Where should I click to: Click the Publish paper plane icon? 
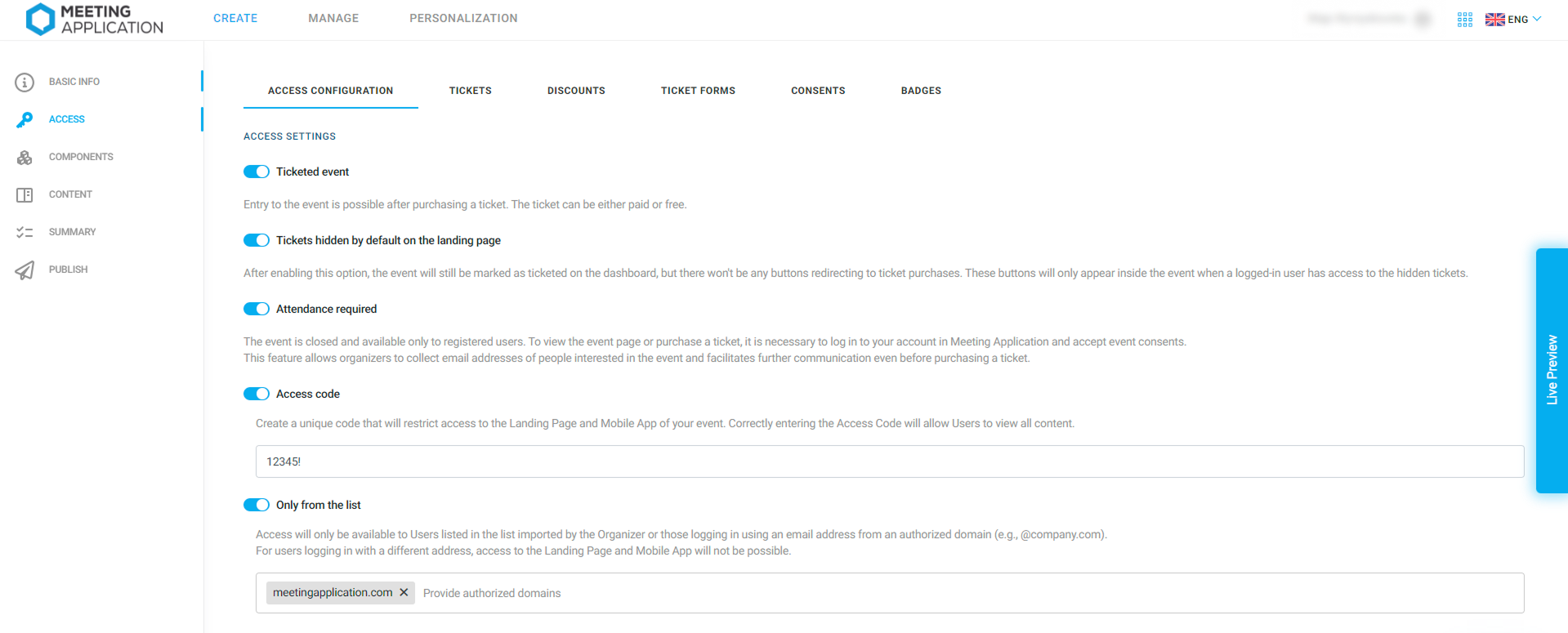[x=25, y=270]
